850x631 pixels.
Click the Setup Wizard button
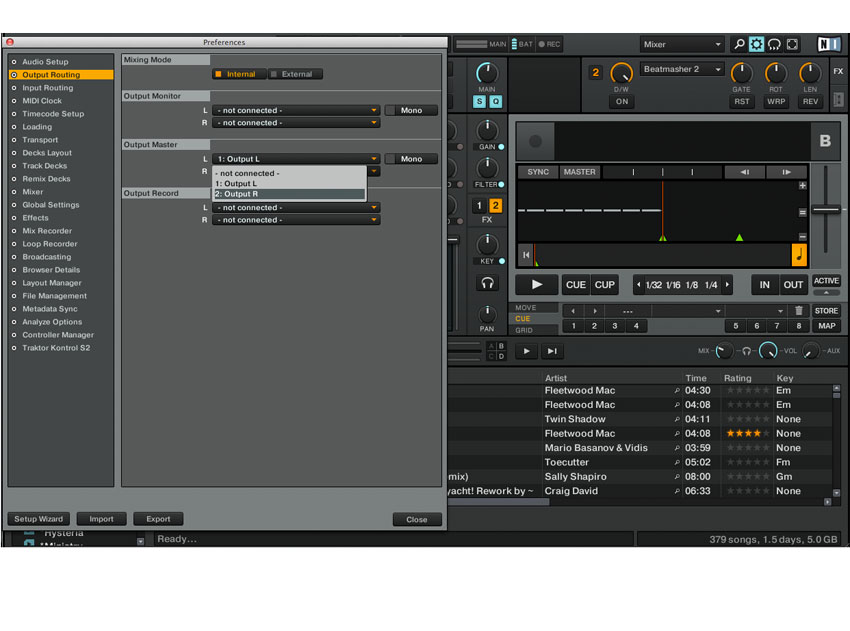click(x=38, y=519)
